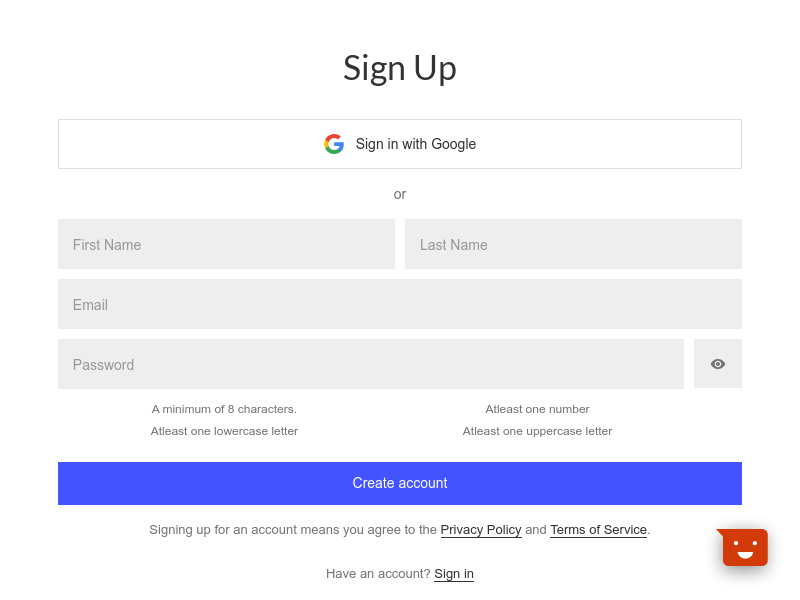
Task: Click the 'Atleast one number' hint
Action: [x=537, y=409]
